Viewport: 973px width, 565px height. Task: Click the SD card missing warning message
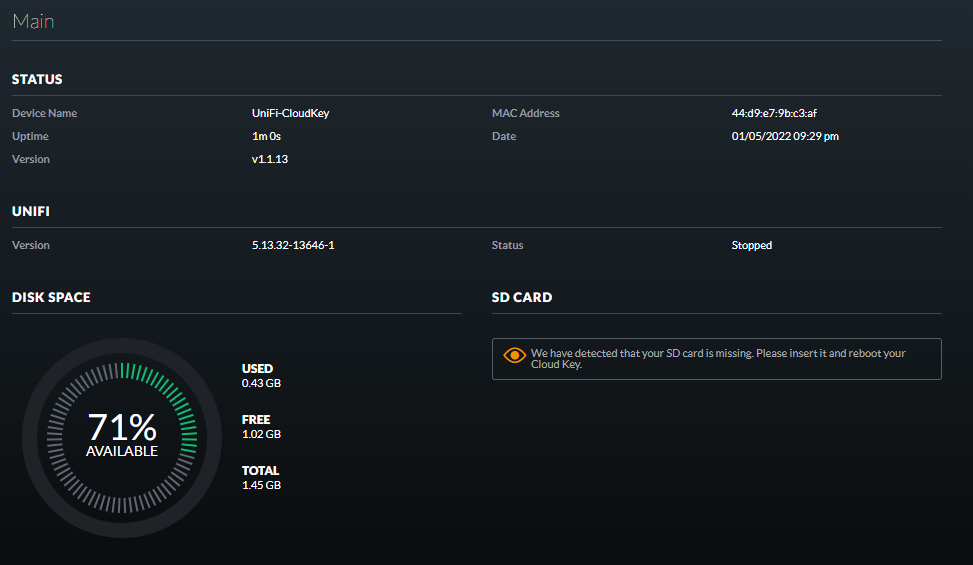717,359
